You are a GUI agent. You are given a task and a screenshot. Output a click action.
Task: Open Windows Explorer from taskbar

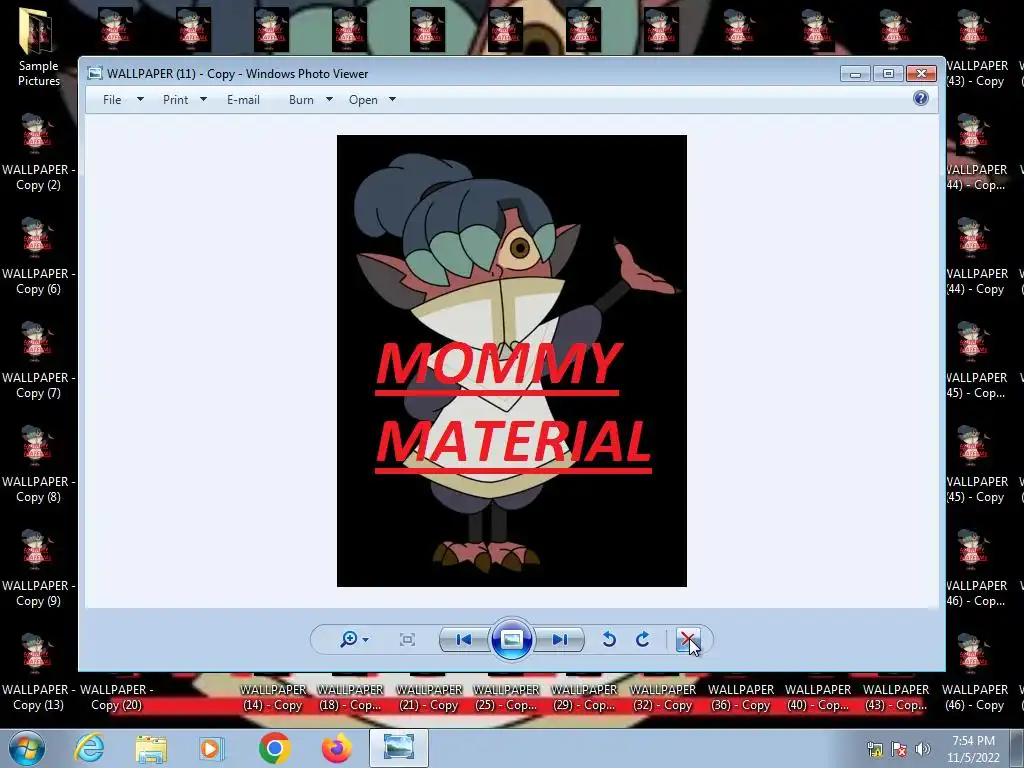click(x=151, y=748)
